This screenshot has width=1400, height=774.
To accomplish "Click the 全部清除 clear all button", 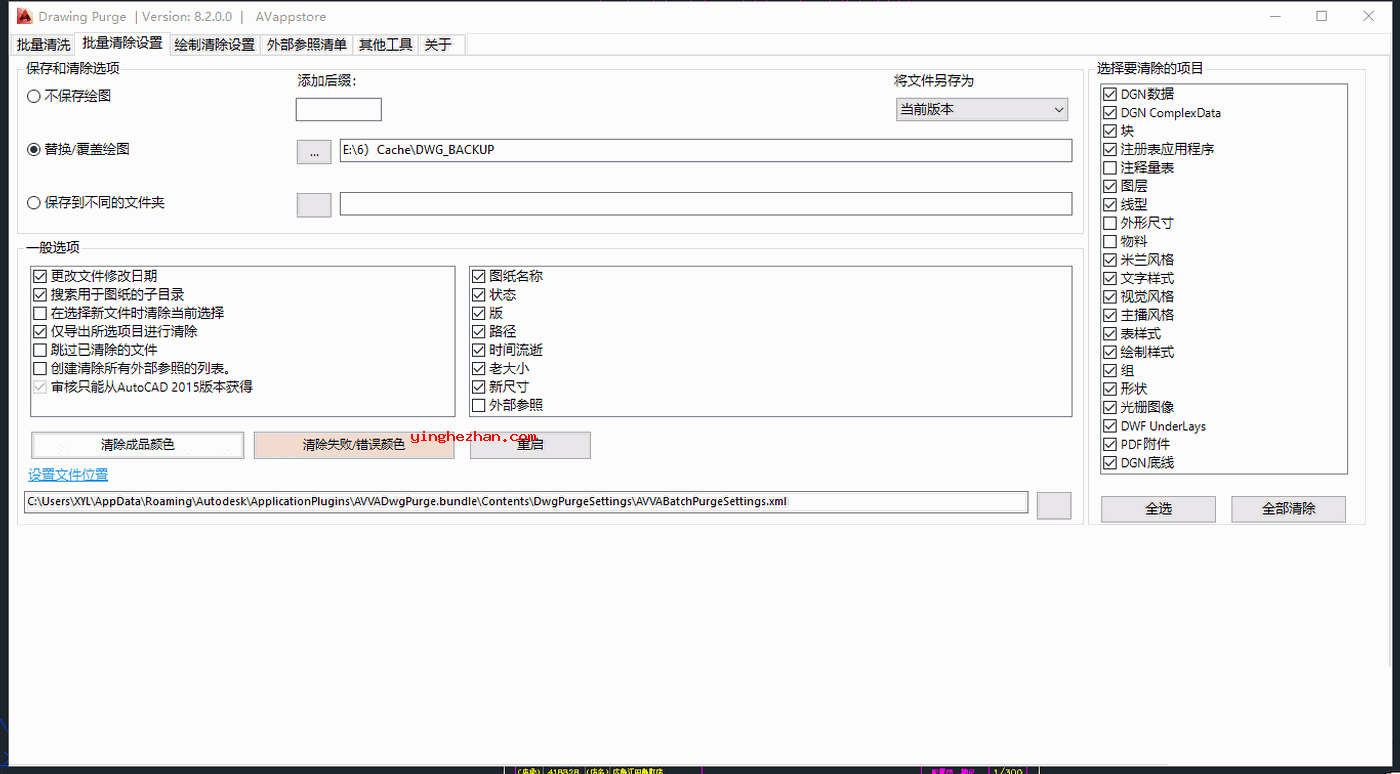I will click(1288, 509).
